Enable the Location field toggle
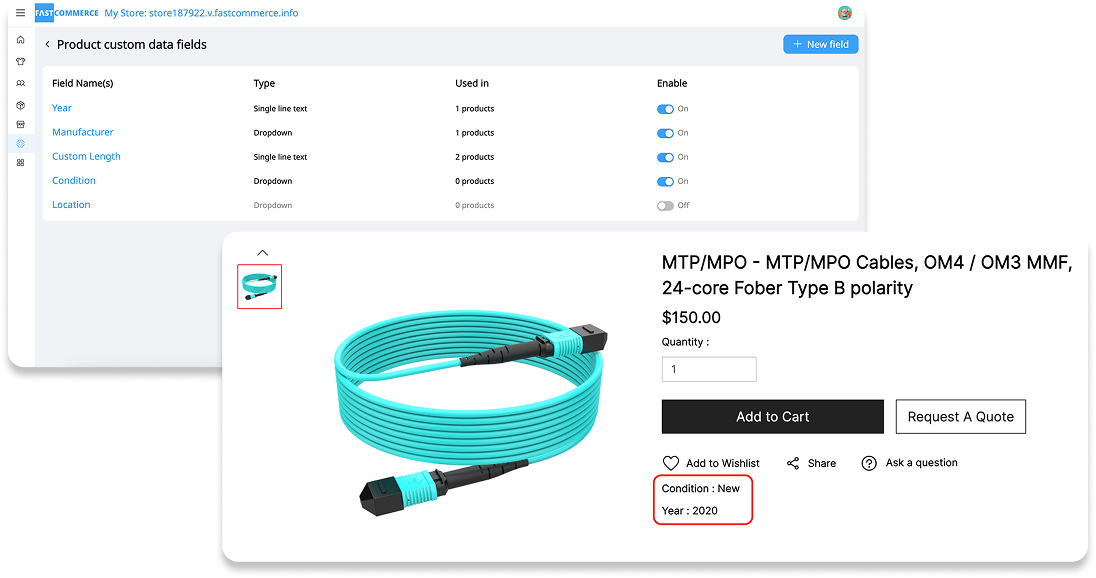Image resolution: width=1096 pixels, height=578 pixels. click(x=666, y=204)
